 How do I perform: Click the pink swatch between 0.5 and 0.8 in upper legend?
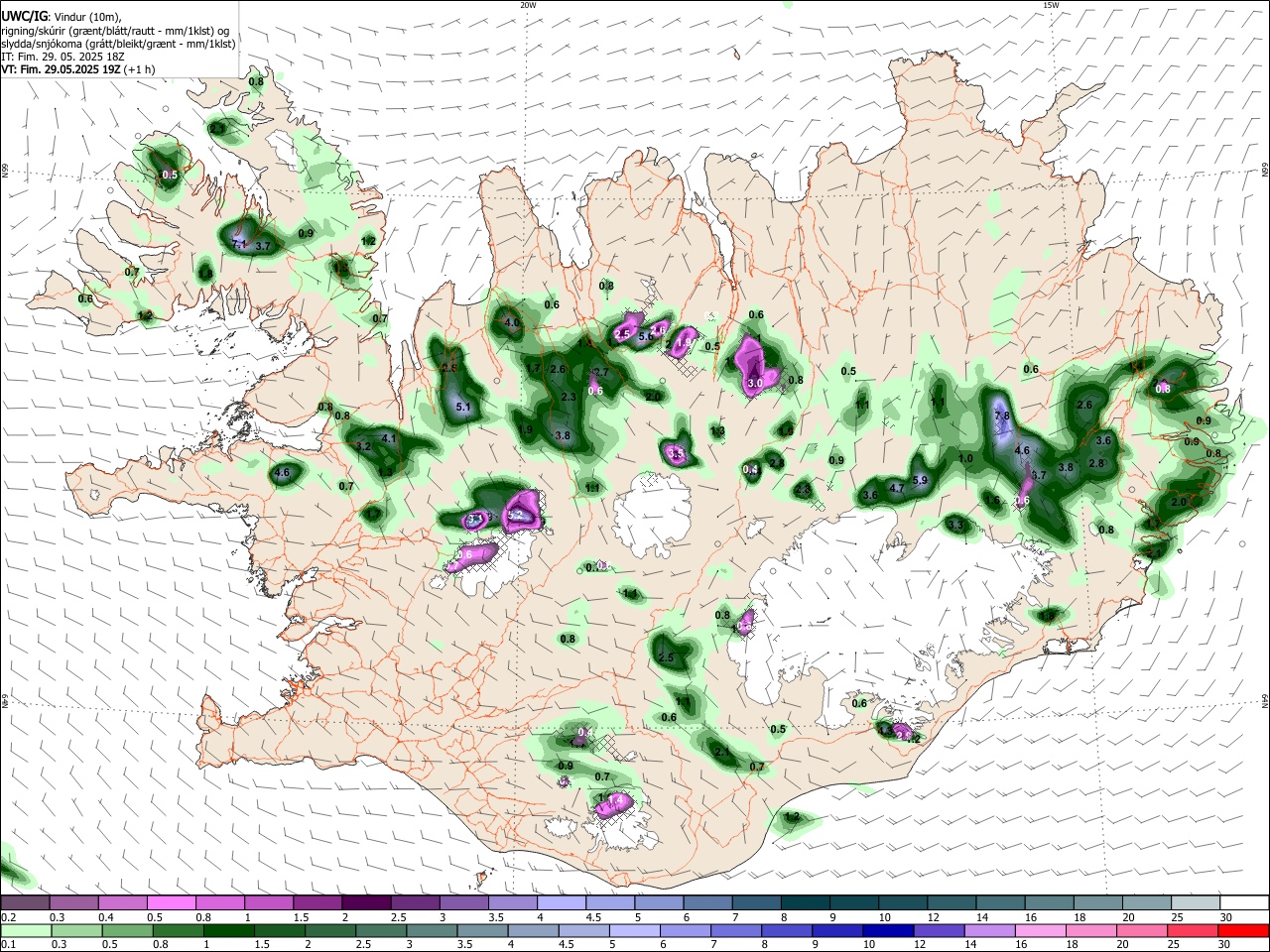(x=172, y=902)
